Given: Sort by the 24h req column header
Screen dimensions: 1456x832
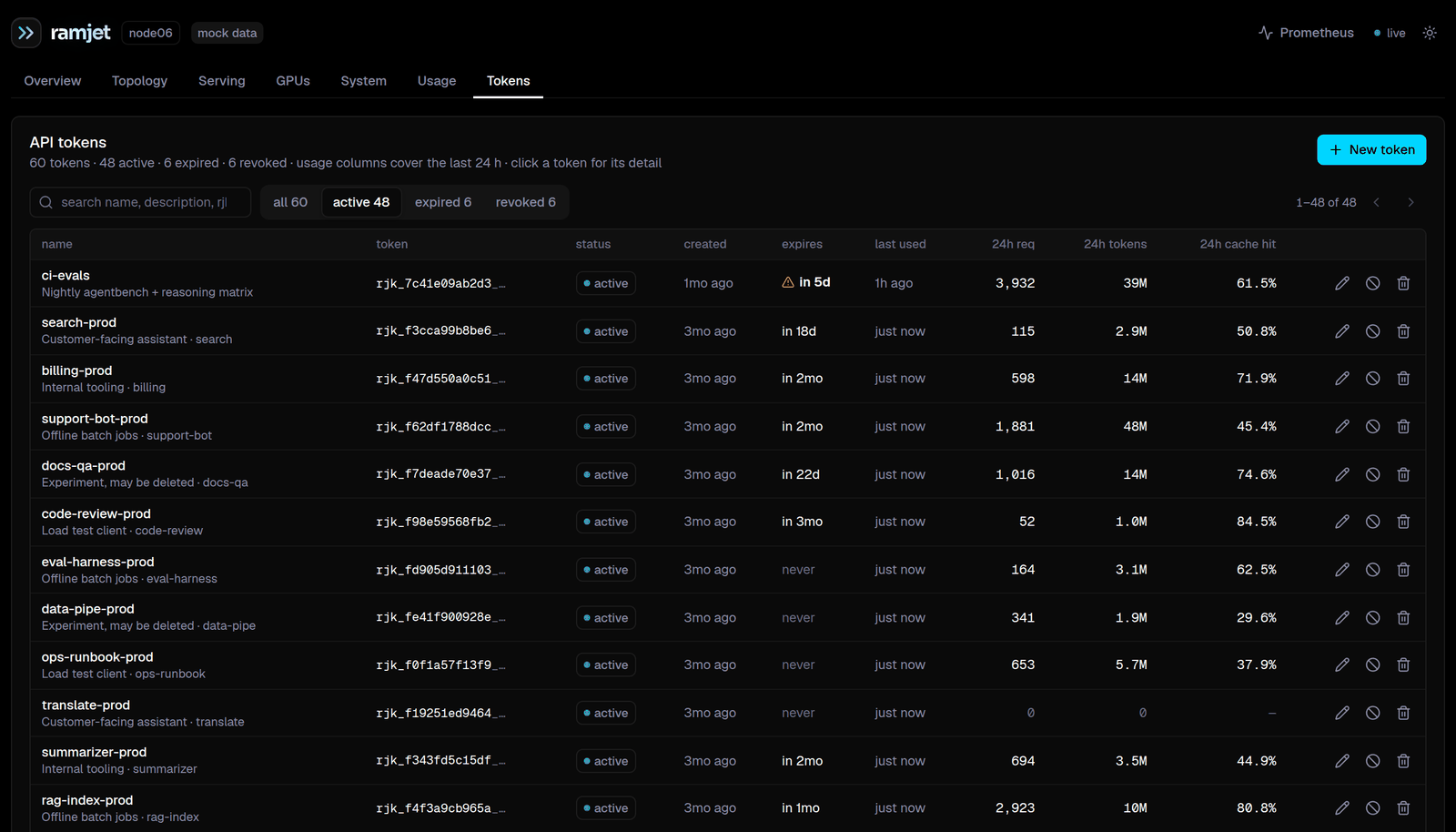Looking at the screenshot, I should click(1013, 244).
